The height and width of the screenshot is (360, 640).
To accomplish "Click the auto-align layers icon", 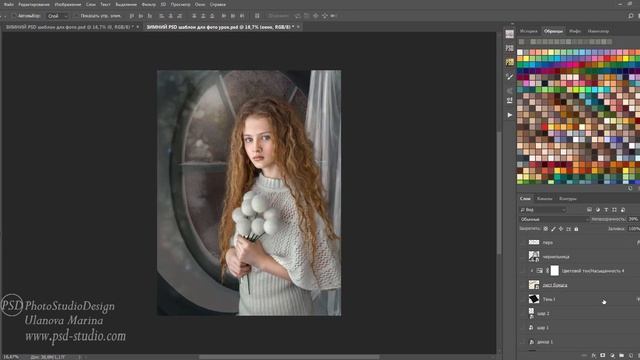I will pos(257,16).
